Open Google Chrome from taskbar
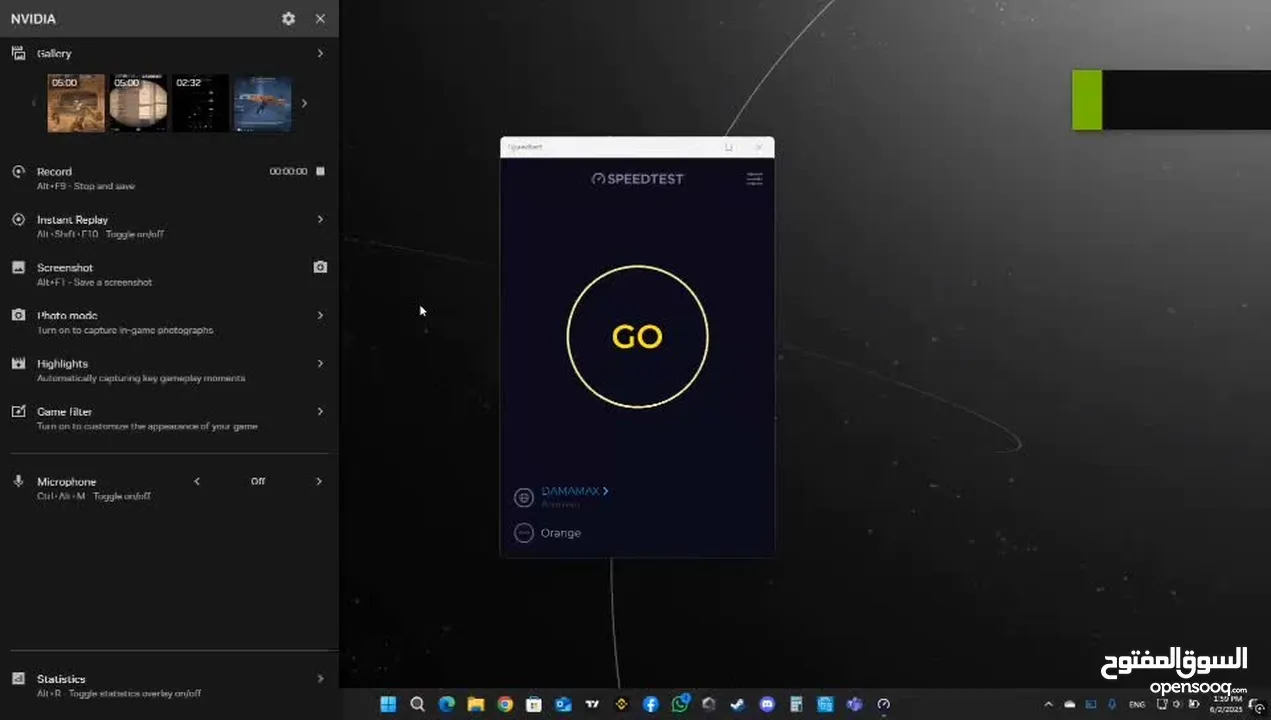Viewport: 1271px width, 720px height. click(x=505, y=704)
